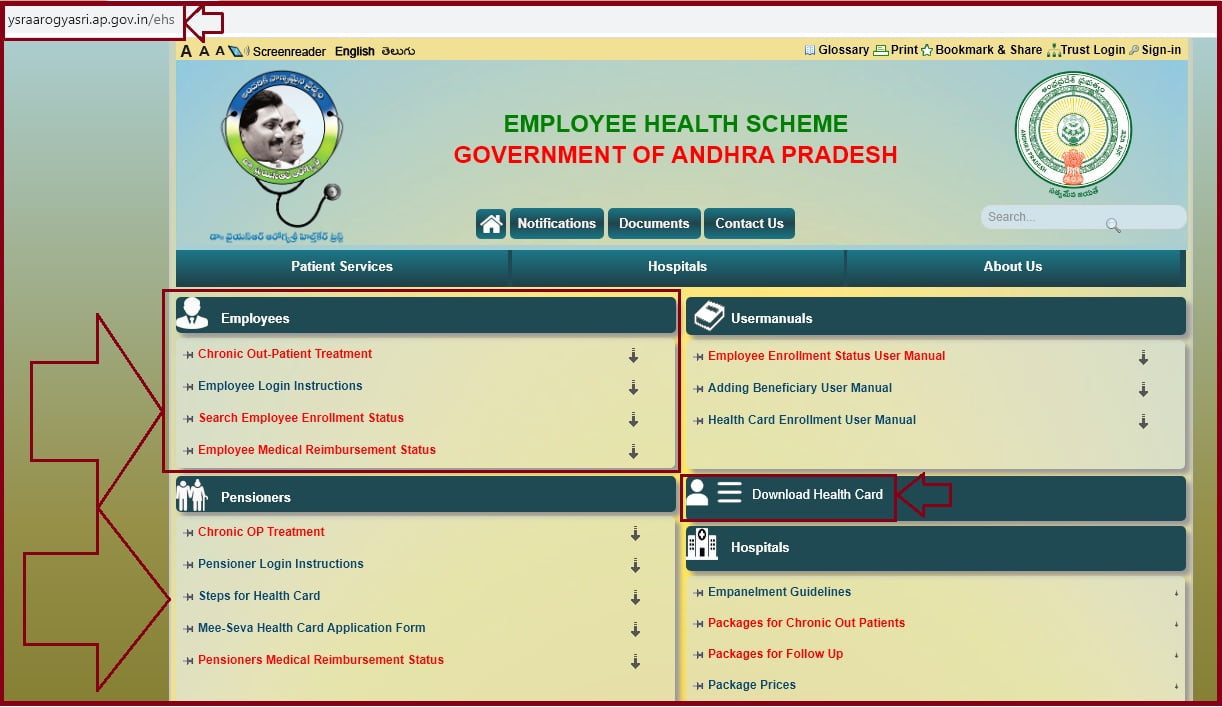Image resolution: width=1222 pixels, height=707 pixels.
Task: Open the About Us tab
Action: [x=1013, y=266]
